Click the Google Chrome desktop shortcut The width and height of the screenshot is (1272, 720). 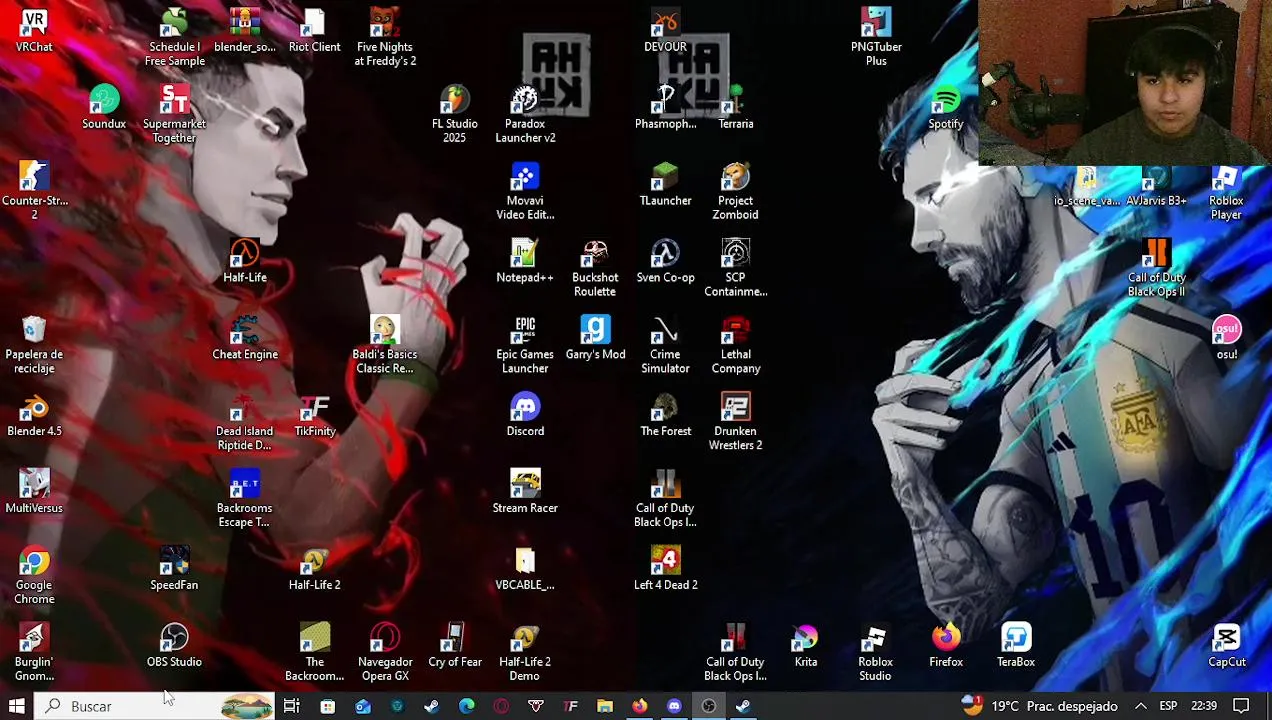click(34, 577)
